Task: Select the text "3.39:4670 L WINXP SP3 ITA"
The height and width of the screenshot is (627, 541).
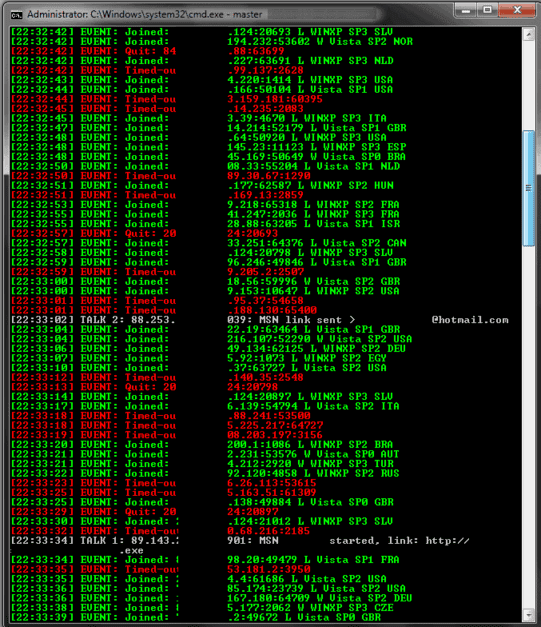Action: pyautogui.click(x=307, y=118)
